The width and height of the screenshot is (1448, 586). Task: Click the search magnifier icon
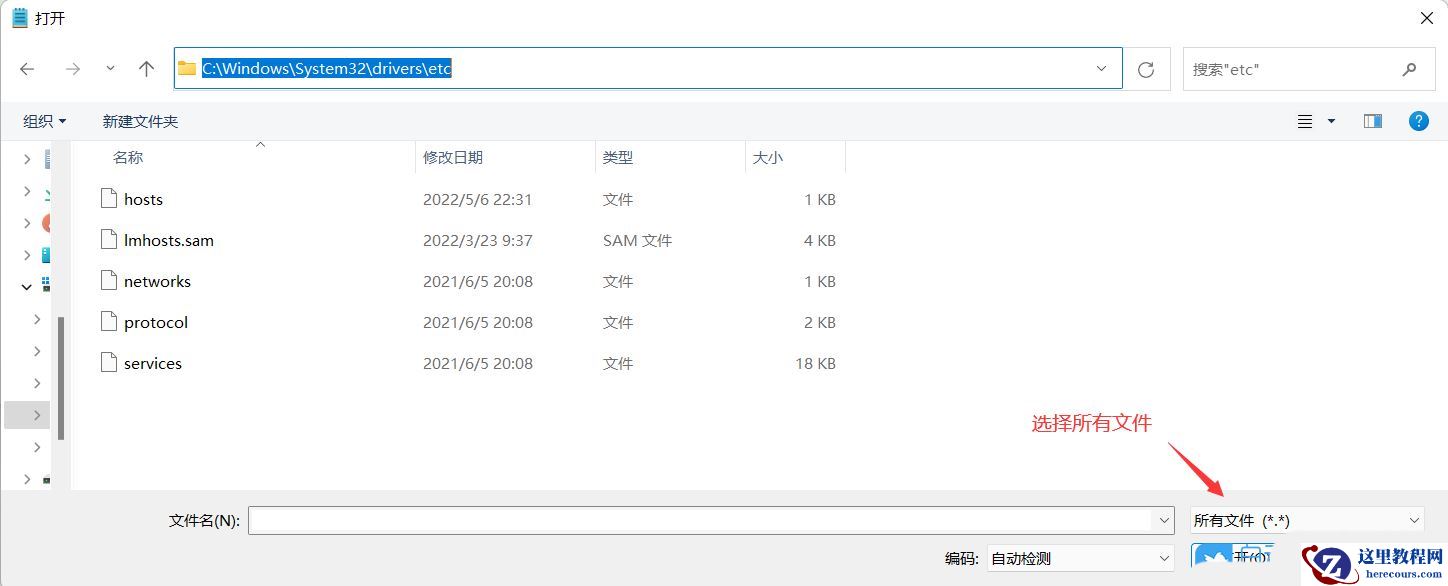(x=1409, y=68)
